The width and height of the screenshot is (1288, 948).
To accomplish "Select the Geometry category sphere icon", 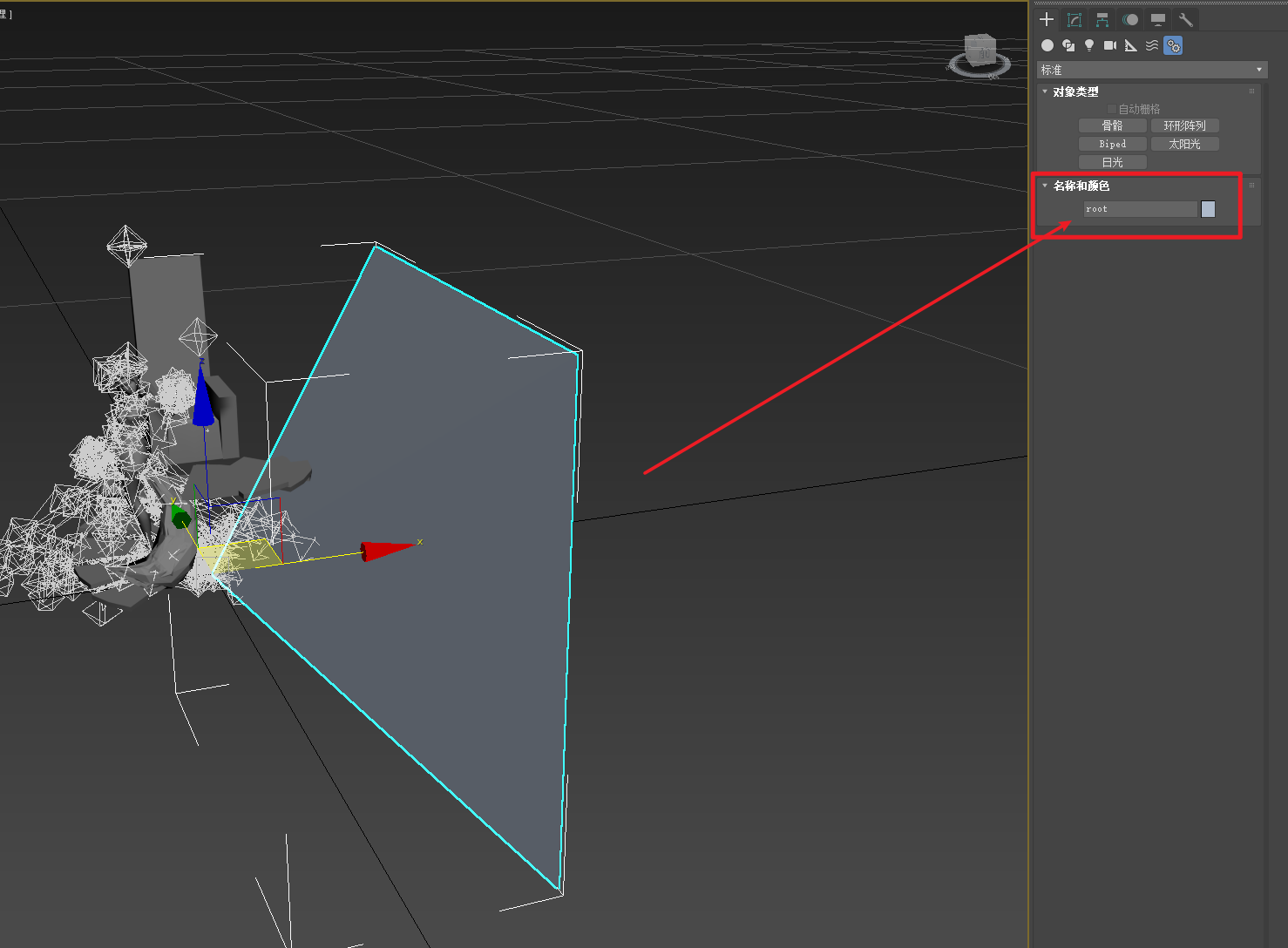I will [x=1047, y=45].
